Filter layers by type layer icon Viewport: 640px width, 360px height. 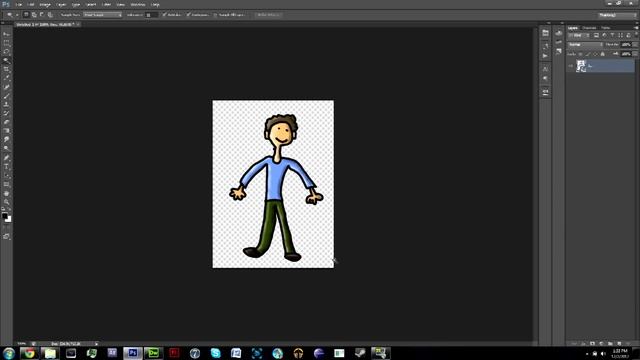click(612, 36)
